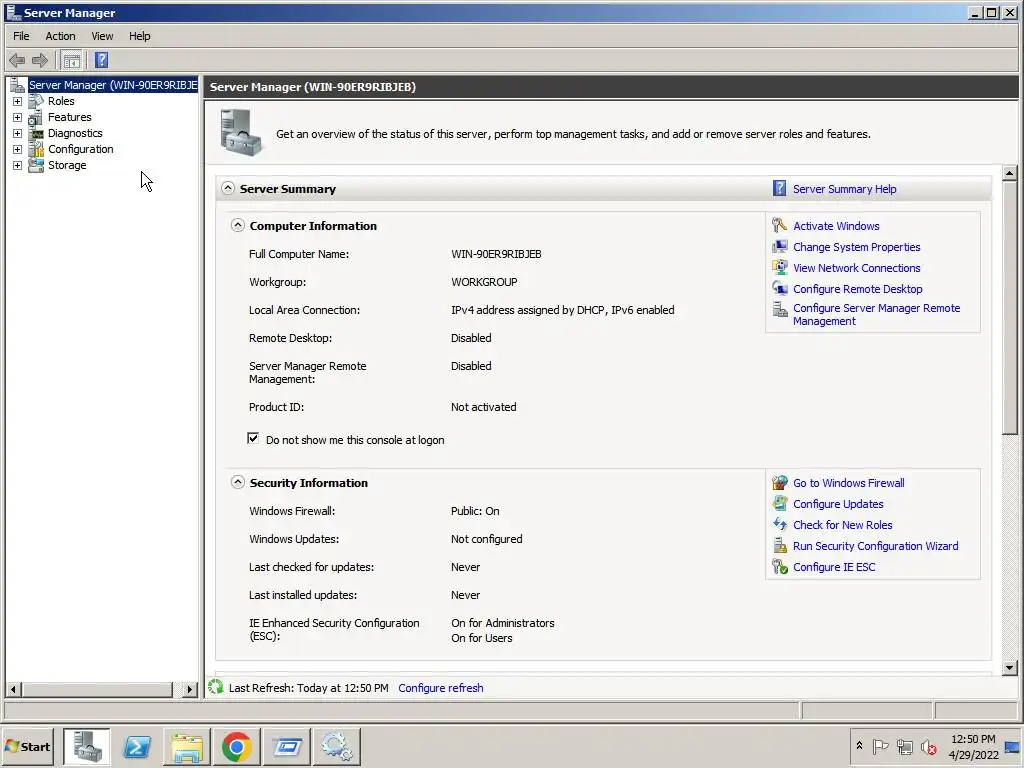Click the vertical scrollbar thumb in details pane
Image resolution: width=1024 pixels, height=768 pixels.
pos(1010,308)
